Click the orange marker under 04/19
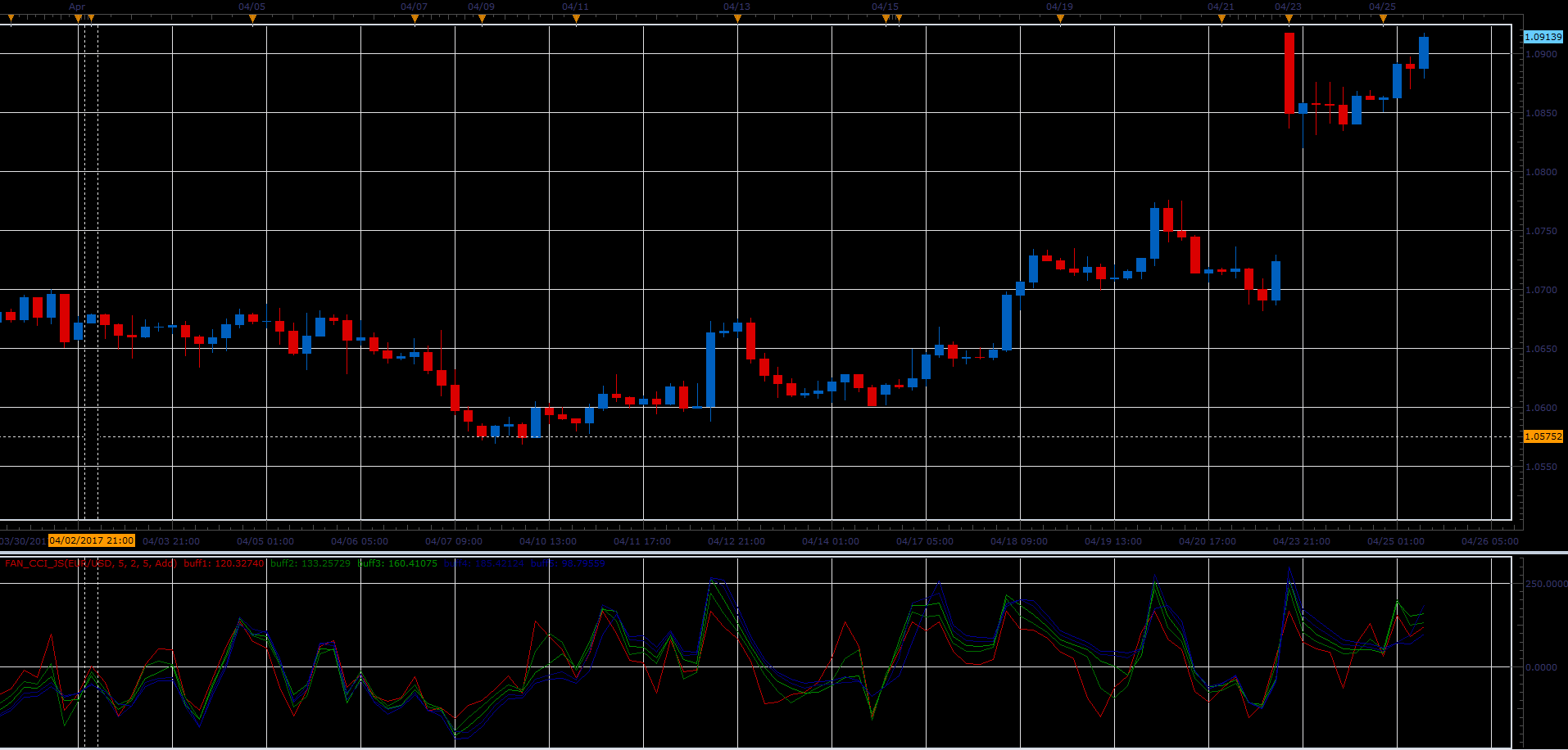This screenshot has width=1568, height=750. [1060, 18]
